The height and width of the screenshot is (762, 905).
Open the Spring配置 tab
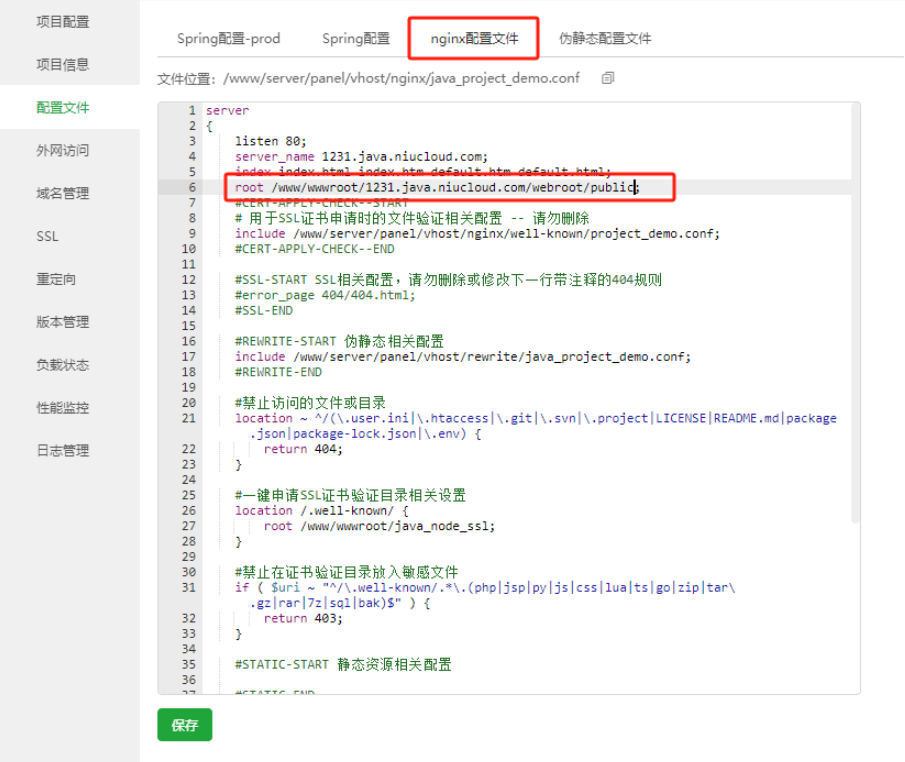(355, 39)
